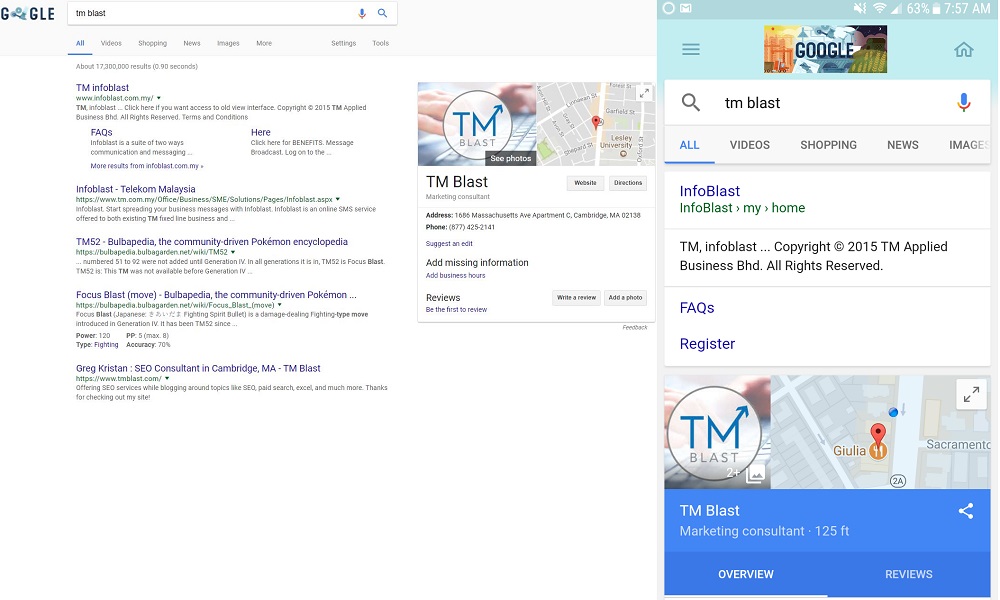Screen dimensions: 1000x600
Task: Open the Greg Kristan SEO Consultant result
Action: [198, 368]
